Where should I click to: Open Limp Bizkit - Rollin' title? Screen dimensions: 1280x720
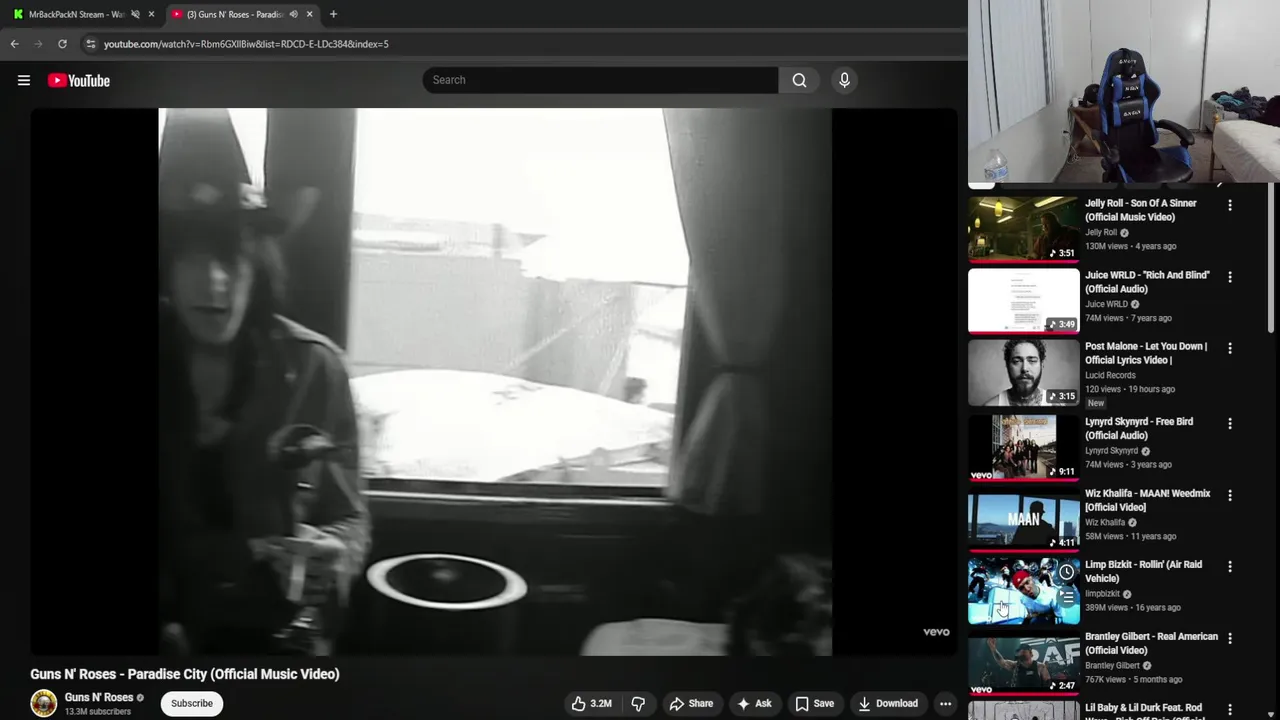point(1143,571)
